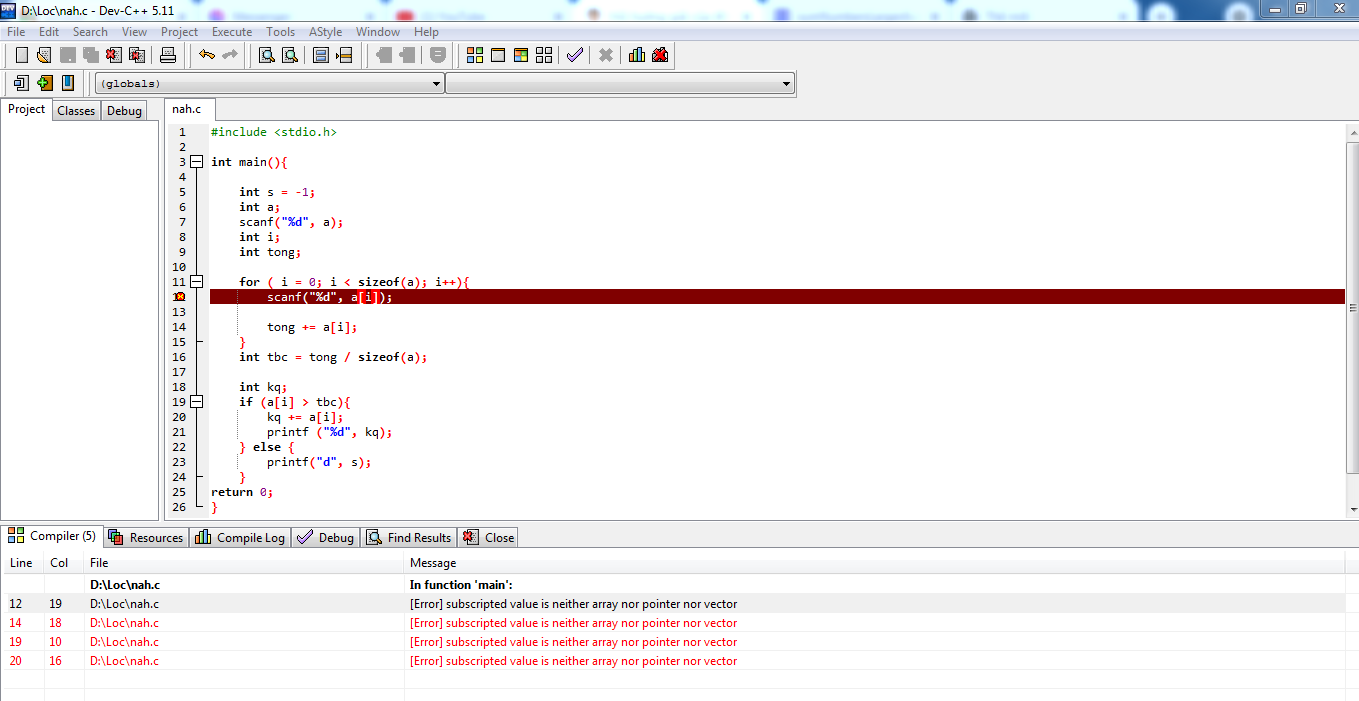Open the Window menu
Image resolution: width=1359 pixels, height=701 pixels.
click(x=378, y=32)
